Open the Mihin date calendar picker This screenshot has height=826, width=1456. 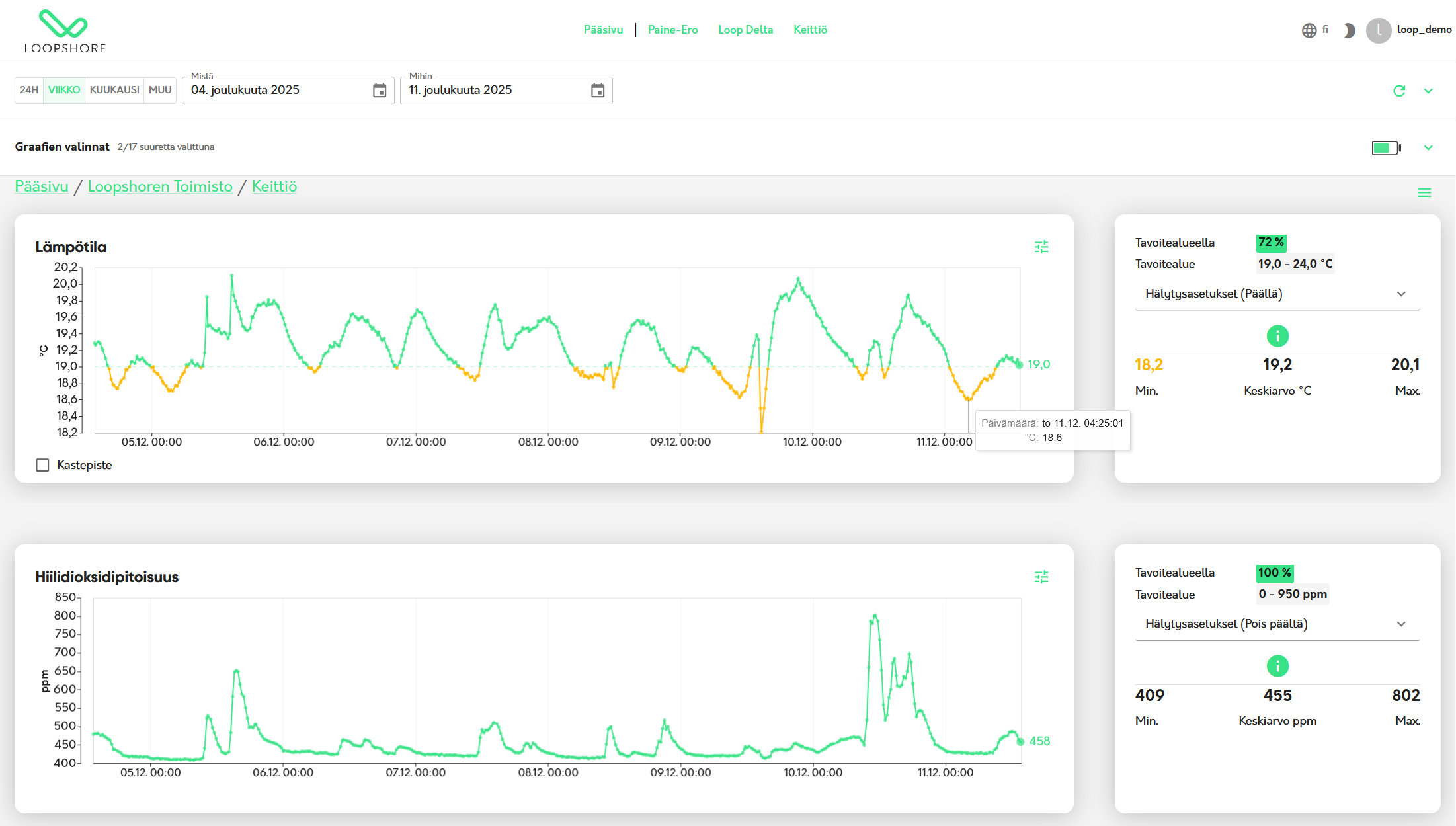click(598, 91)
